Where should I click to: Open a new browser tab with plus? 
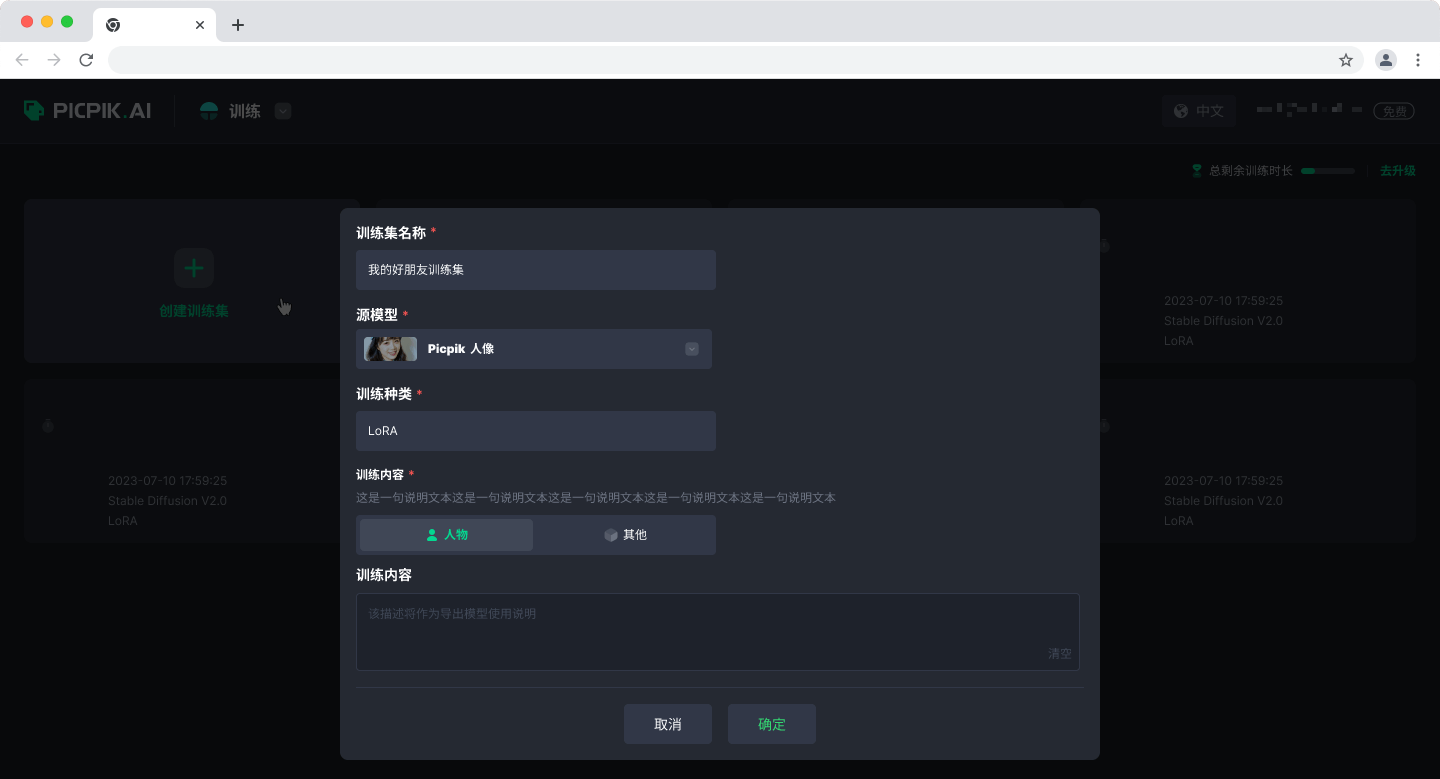237,25
